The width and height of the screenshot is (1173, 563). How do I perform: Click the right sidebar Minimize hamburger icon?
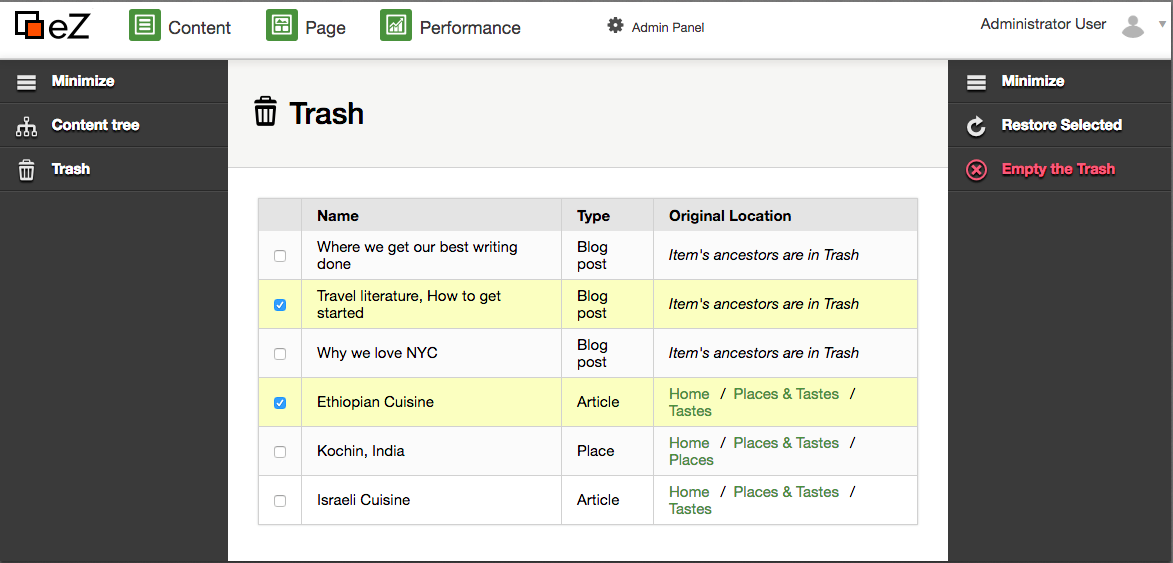coord(976,81)
